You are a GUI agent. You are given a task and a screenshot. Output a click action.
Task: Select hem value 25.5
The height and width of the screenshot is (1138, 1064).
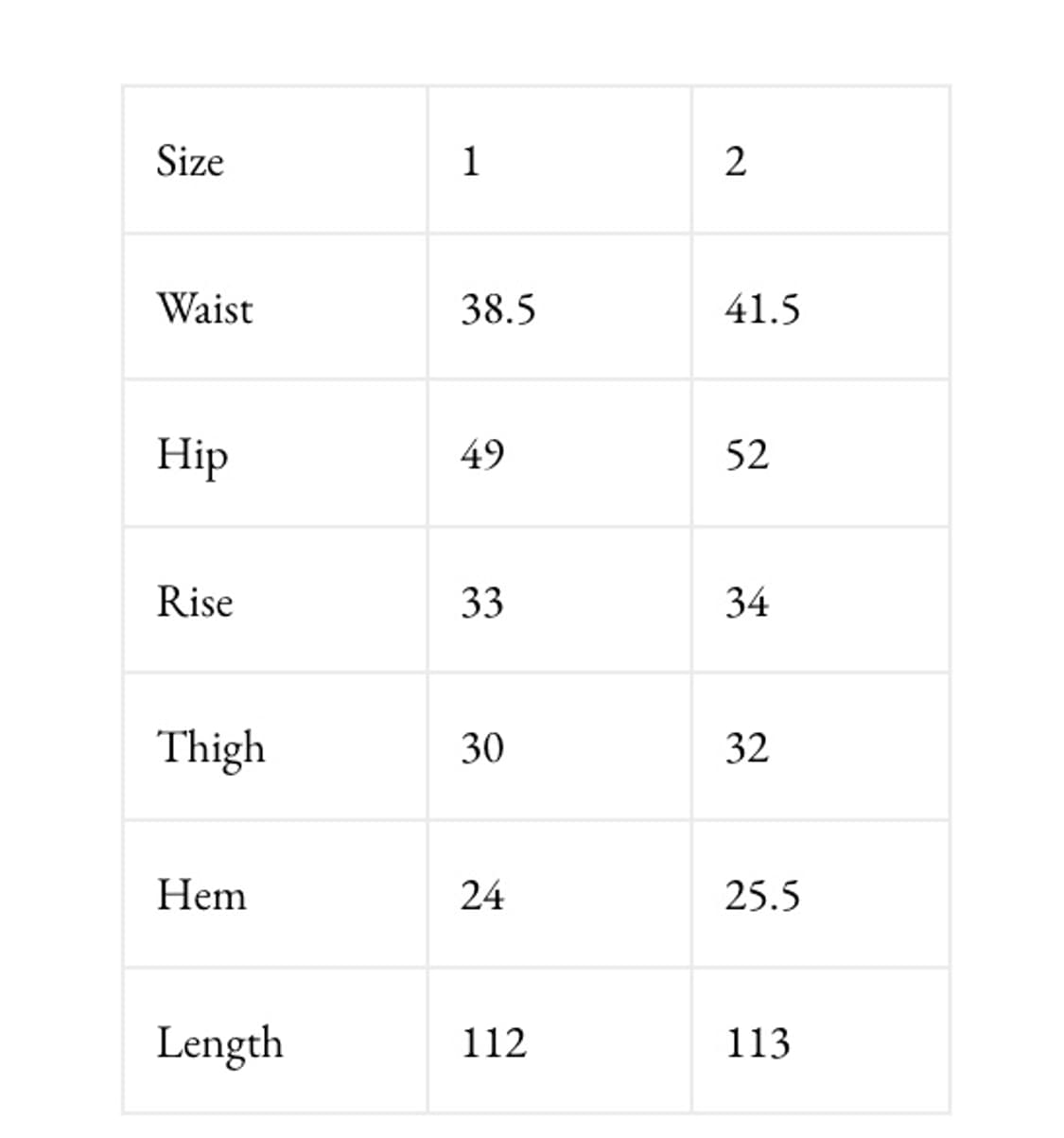point(762,895)
